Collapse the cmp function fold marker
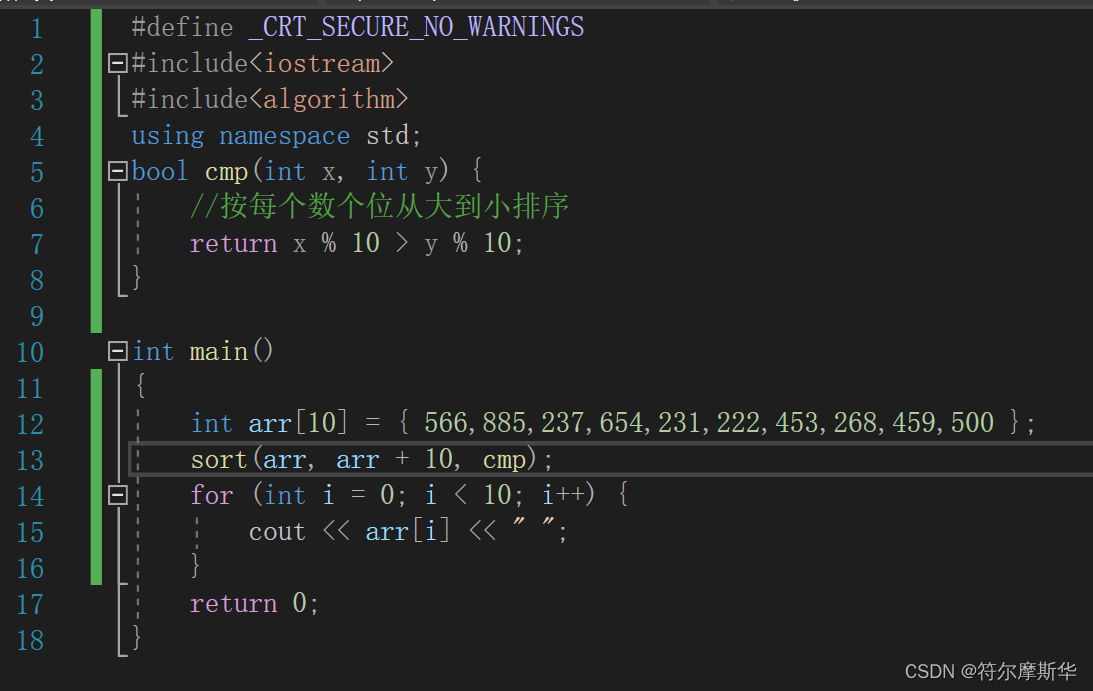Image resolution: width=1093 pixels, height=691 pixels. 117,170
